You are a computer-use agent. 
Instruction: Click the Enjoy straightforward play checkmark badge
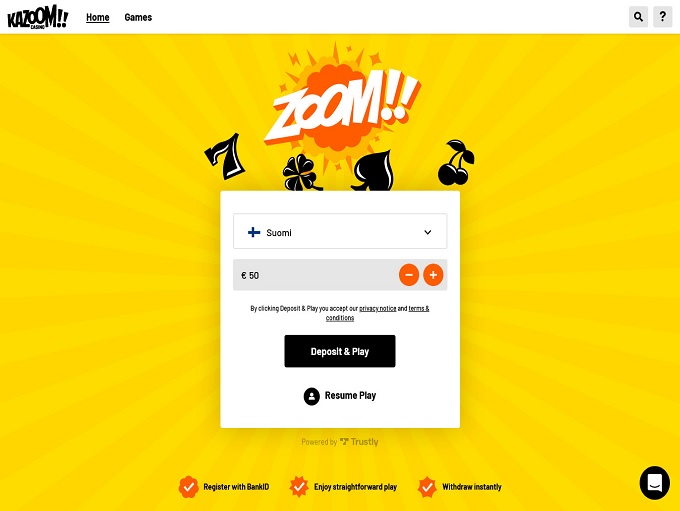click(x=299, y=487)
